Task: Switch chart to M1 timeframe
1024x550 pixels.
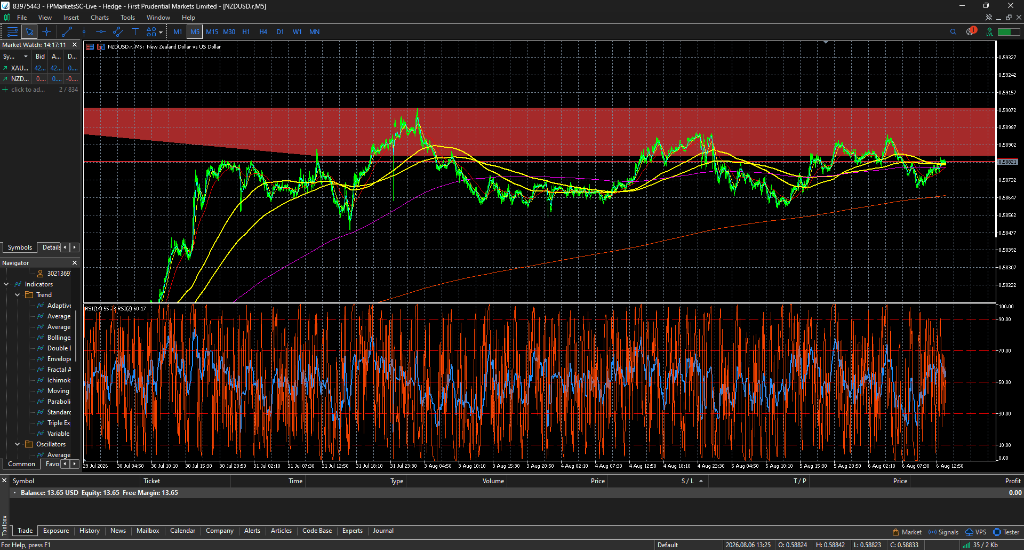Action: point(178,31)
